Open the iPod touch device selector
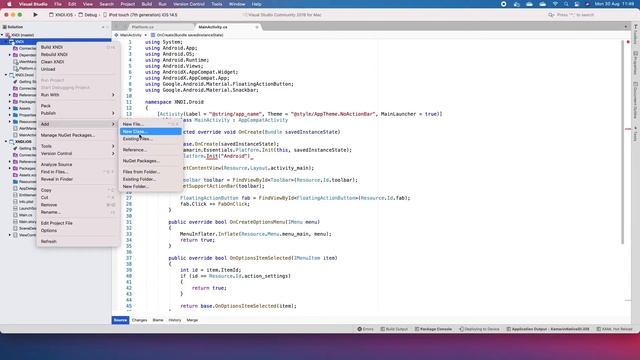 click(141, 15)
